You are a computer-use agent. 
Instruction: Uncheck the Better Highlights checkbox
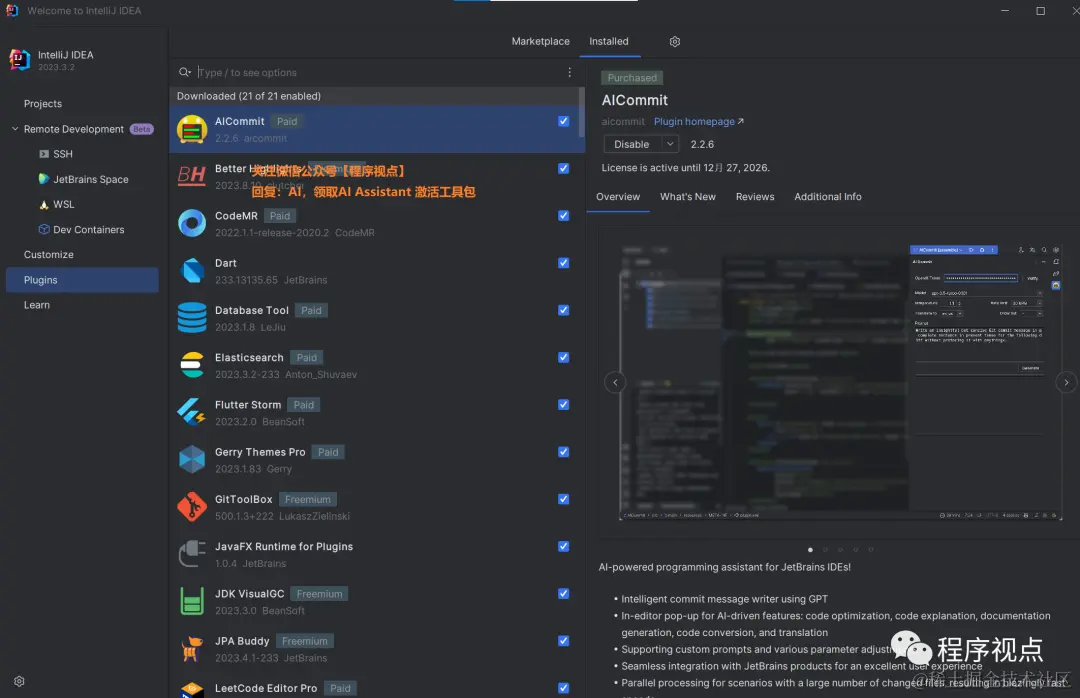pos(563,169)
